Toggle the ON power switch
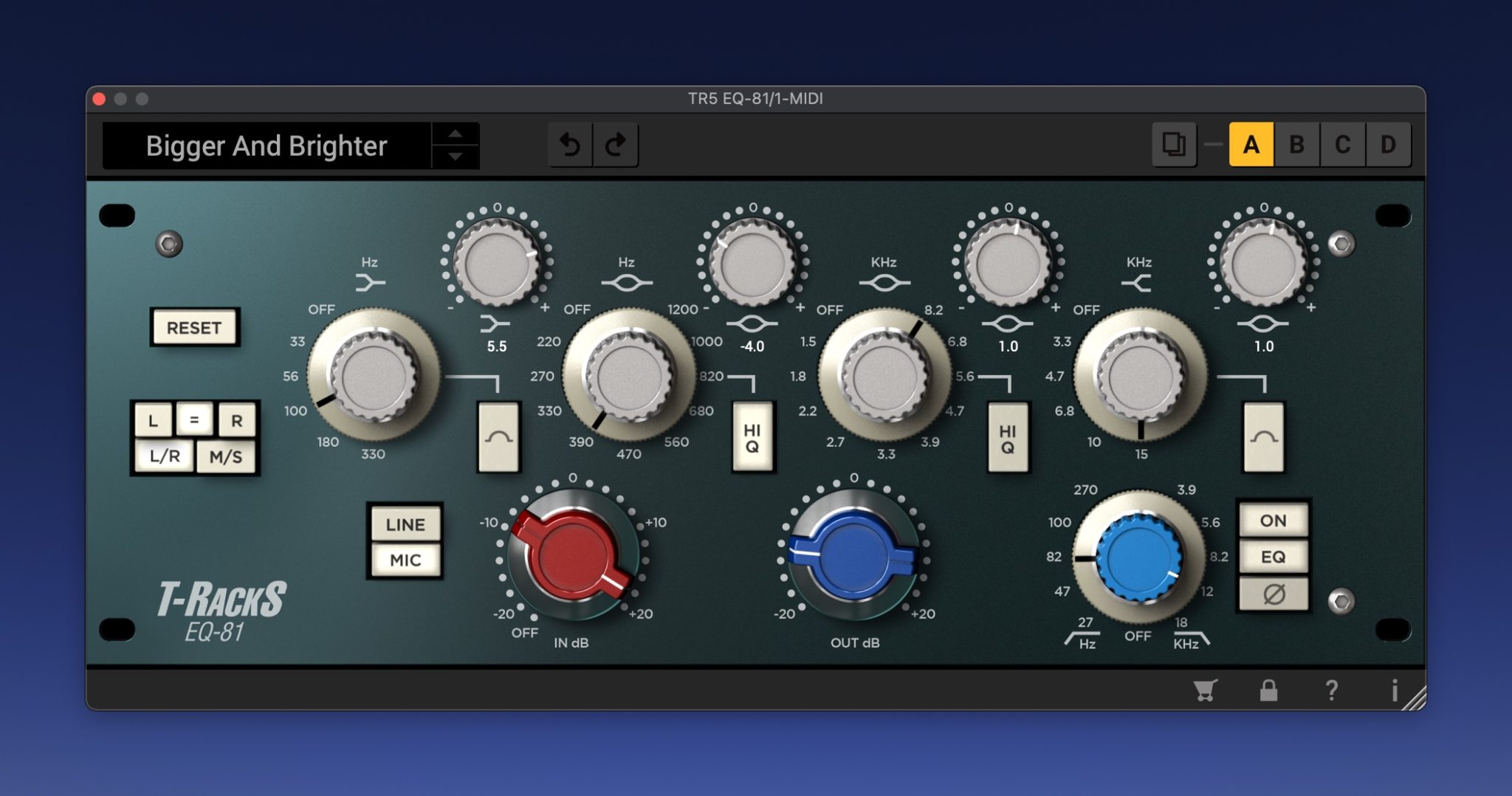Screen dimensions: 1512x796 pos(1274,521)
